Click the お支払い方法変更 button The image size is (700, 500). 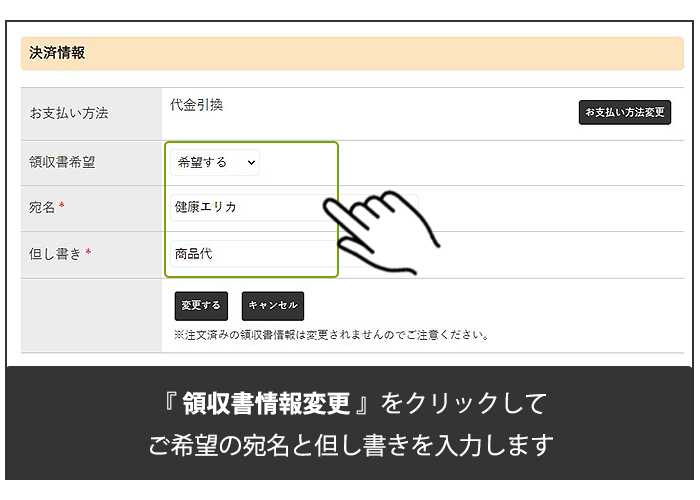point(625,112)
